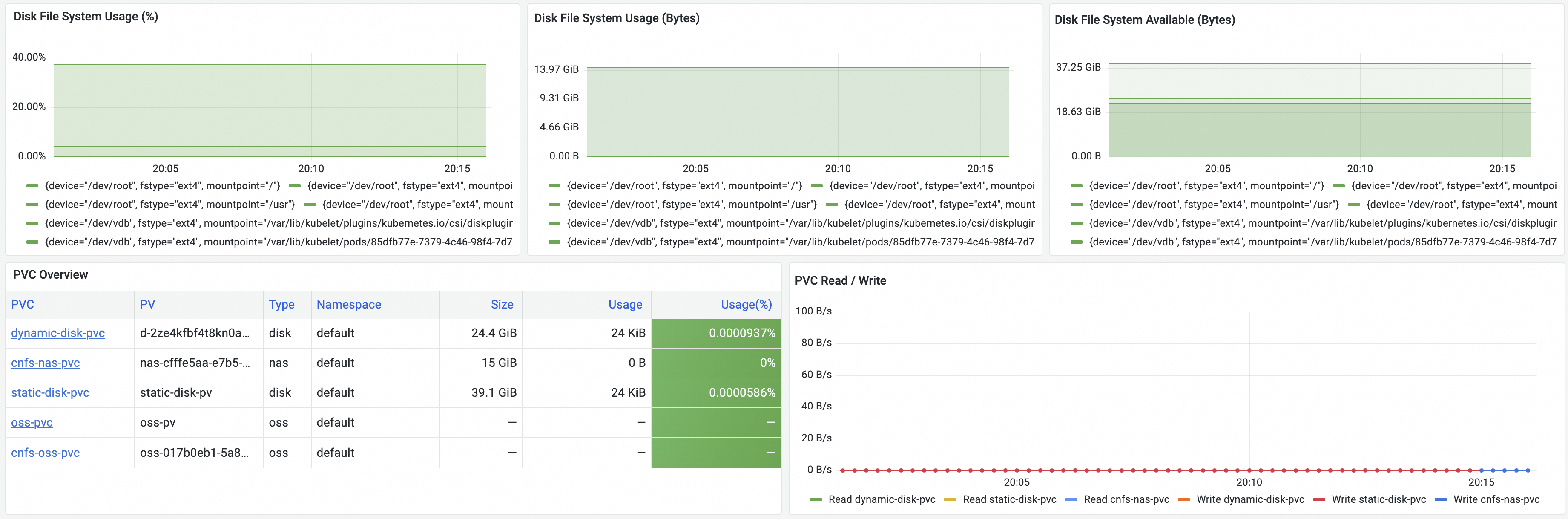The image size is (1568, 519).
Task: Toggle the Read dynamic-disk-pvc legend series
Action: point(882,499)
